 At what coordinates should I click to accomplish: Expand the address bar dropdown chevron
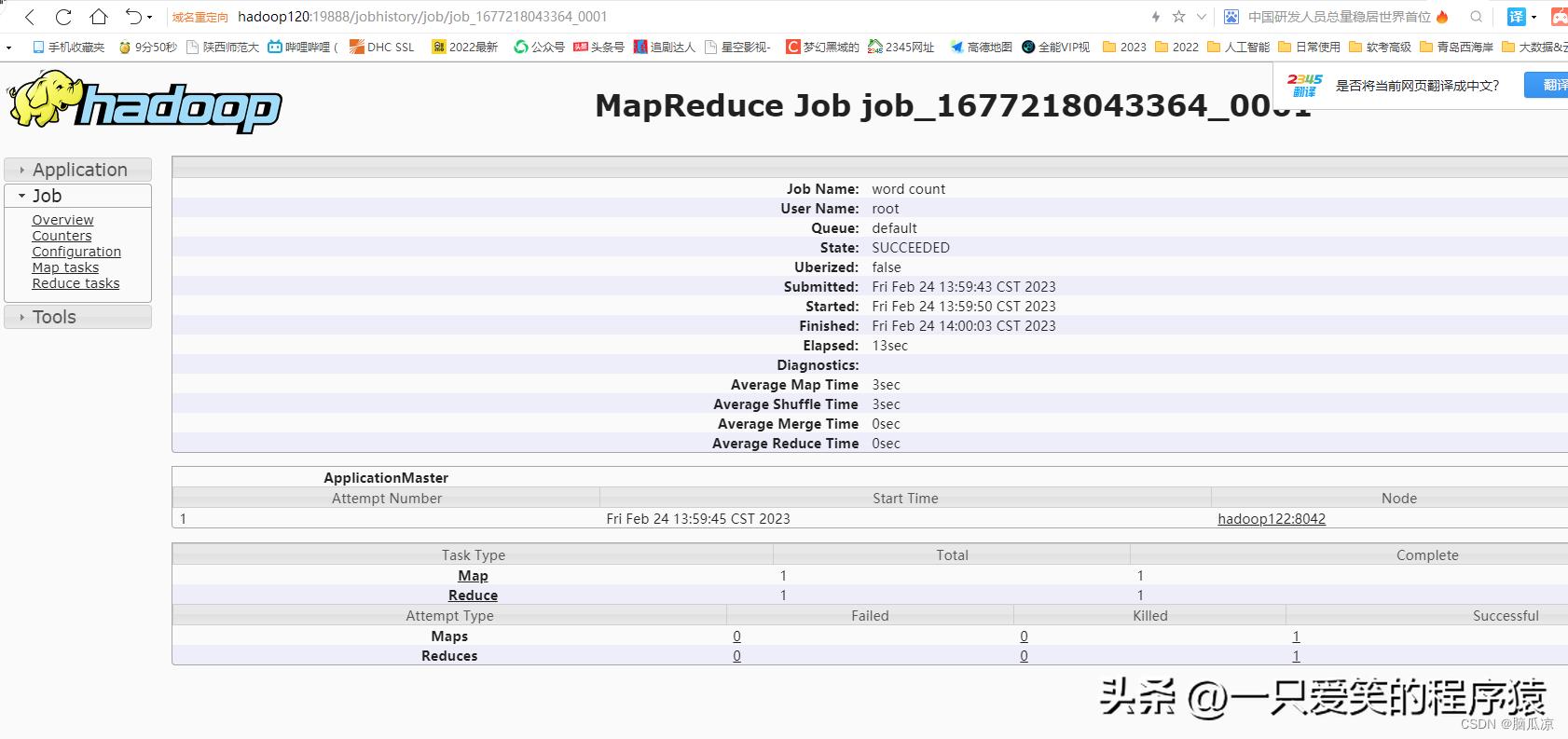(1202, 17)
